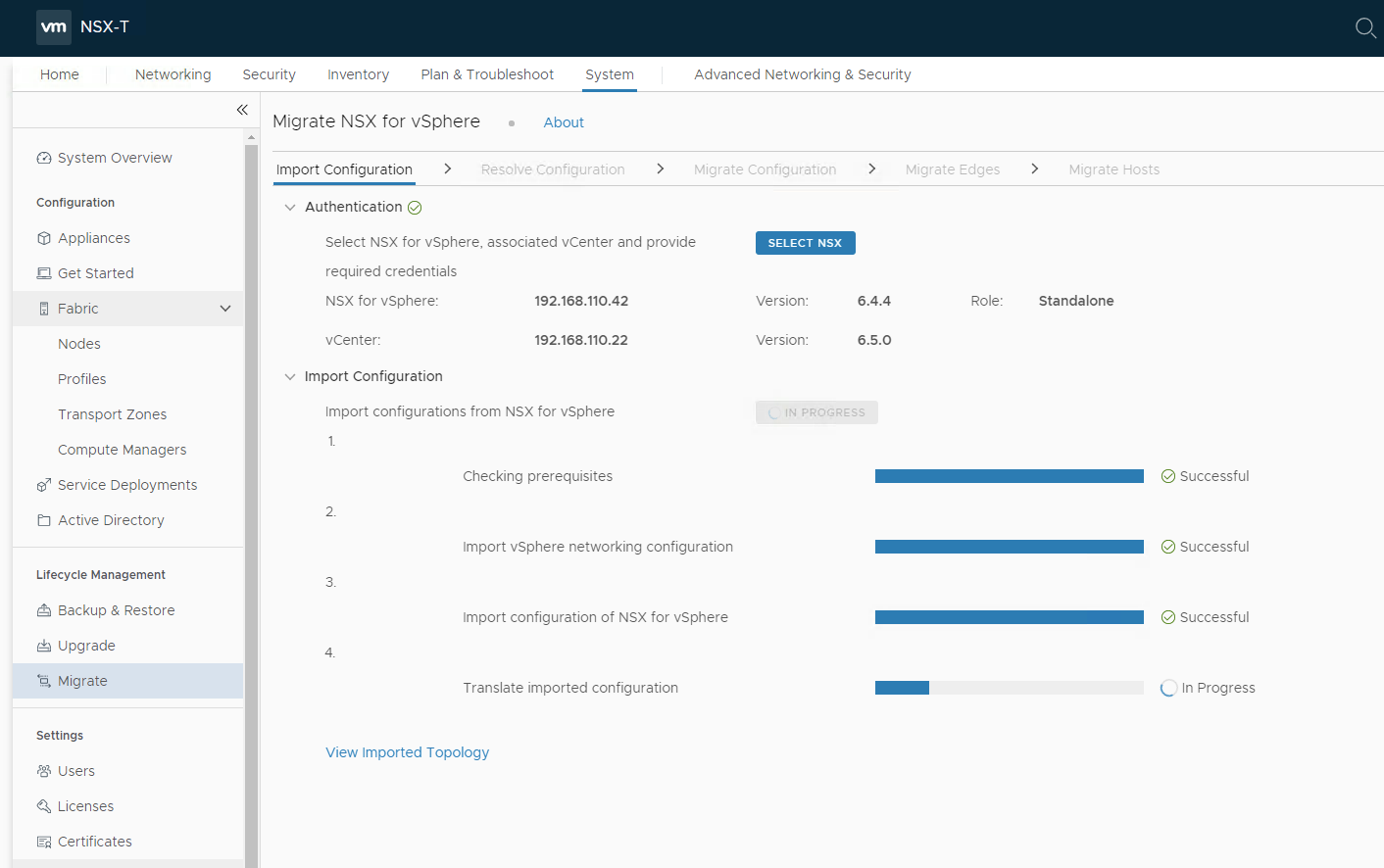1384x868 pixels.
Task: Open View Imported Topology link
Action: (408, 752)
